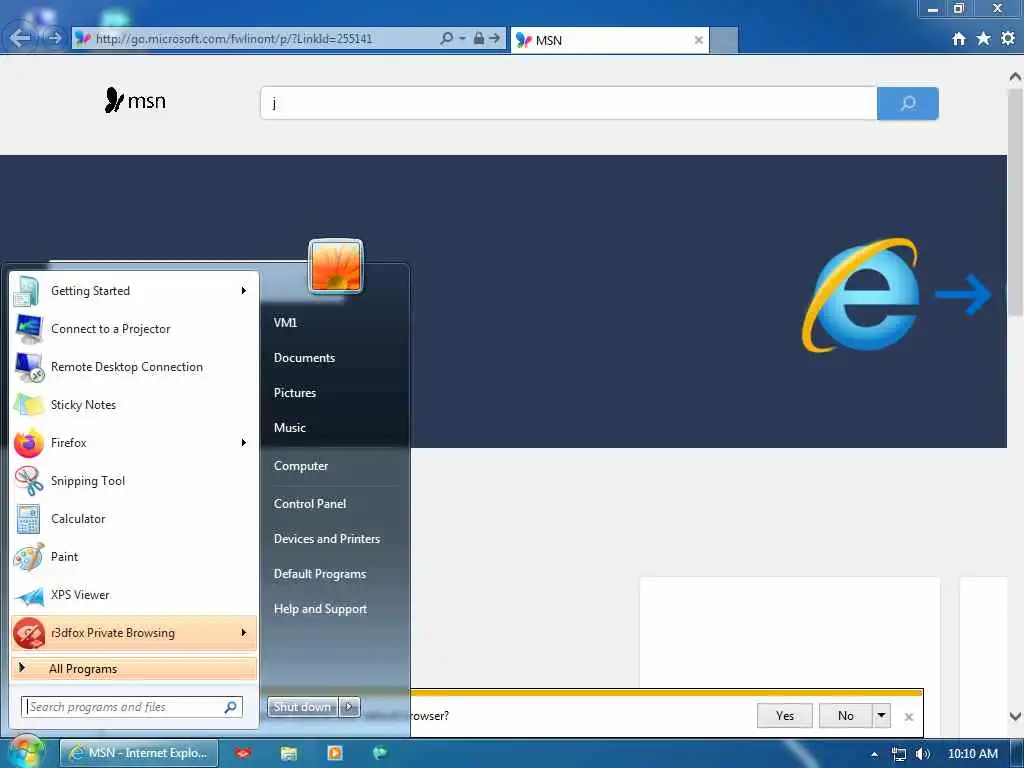Click the 10:10 AM clock
Screen dimensions: 1024x768
(x=972, y=754)
